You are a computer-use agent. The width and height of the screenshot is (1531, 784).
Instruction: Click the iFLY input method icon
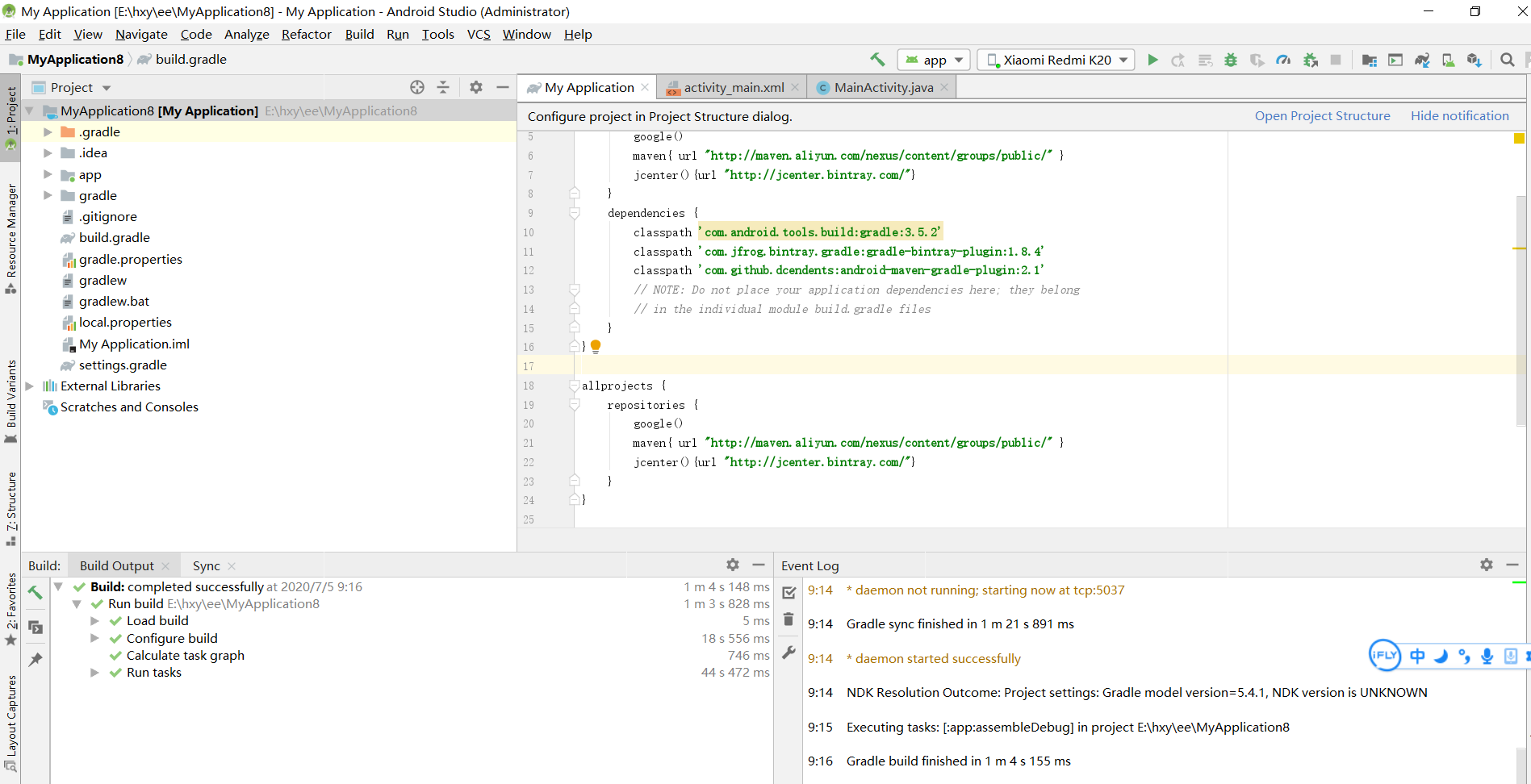1383,655
